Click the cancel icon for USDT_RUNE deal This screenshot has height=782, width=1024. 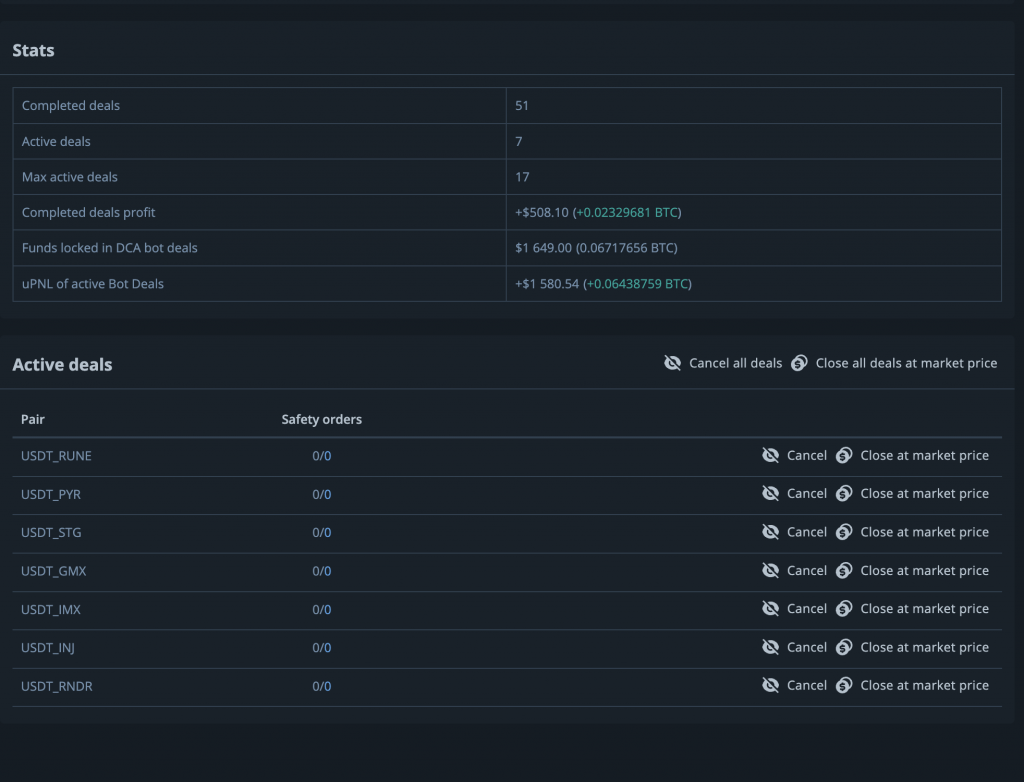[770, 456]
